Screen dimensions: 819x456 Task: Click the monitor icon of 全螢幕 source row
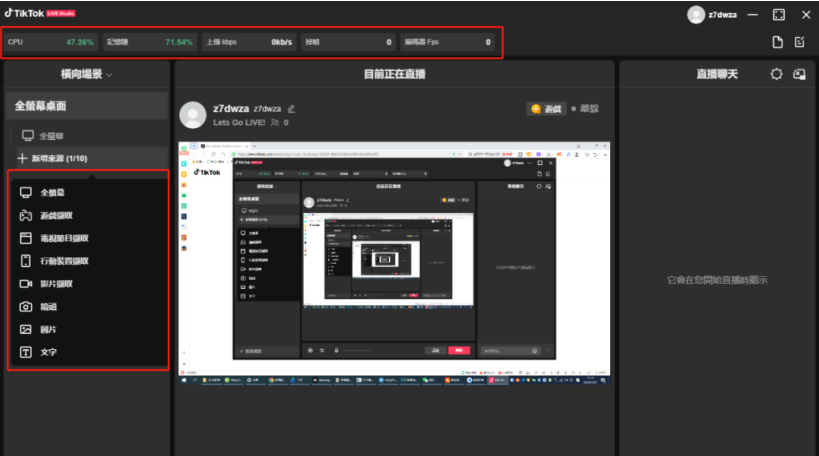28,136
